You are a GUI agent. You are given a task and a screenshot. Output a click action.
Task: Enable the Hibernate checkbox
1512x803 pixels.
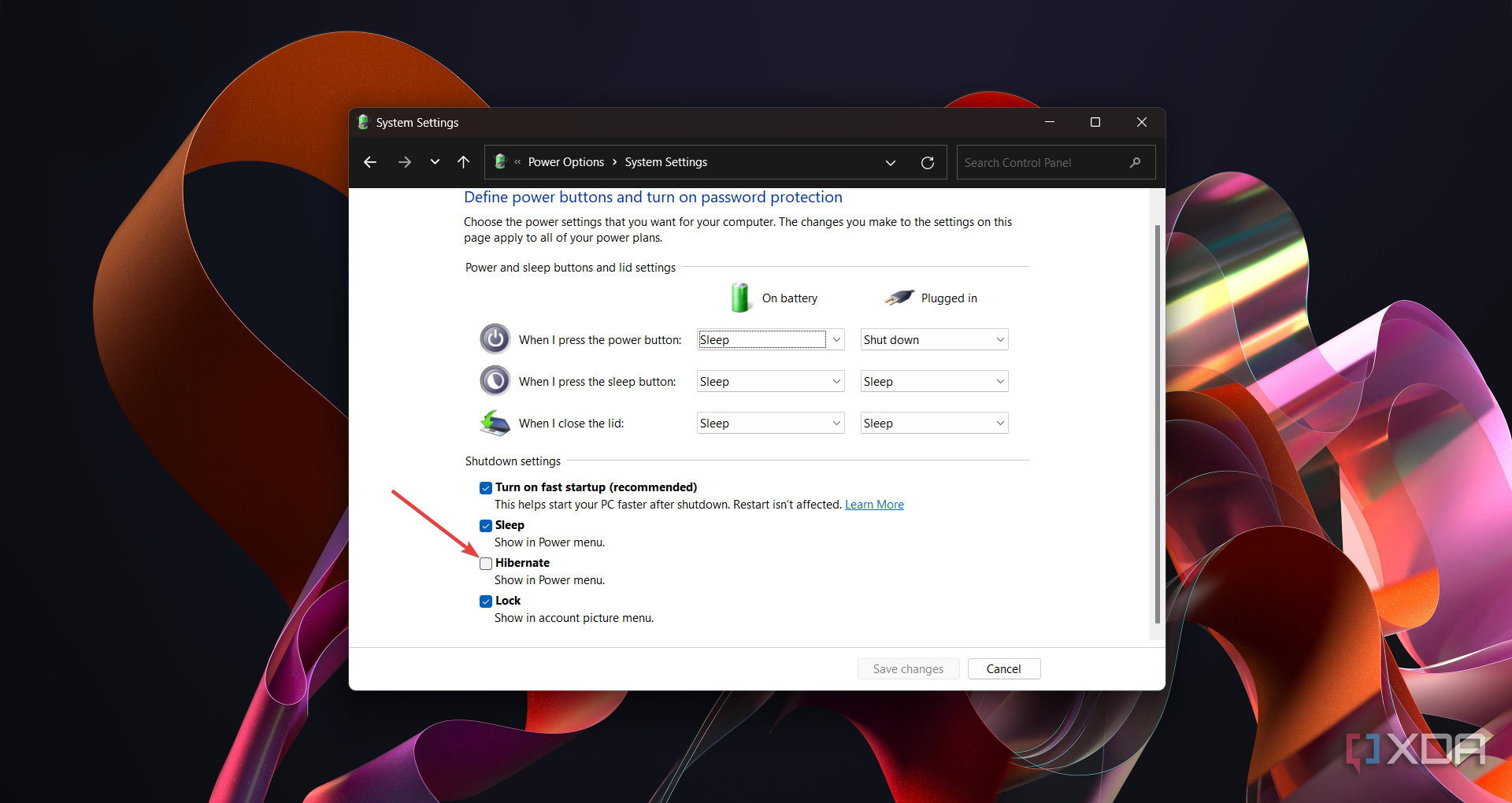pyautogui.click(x=486, y=564)
